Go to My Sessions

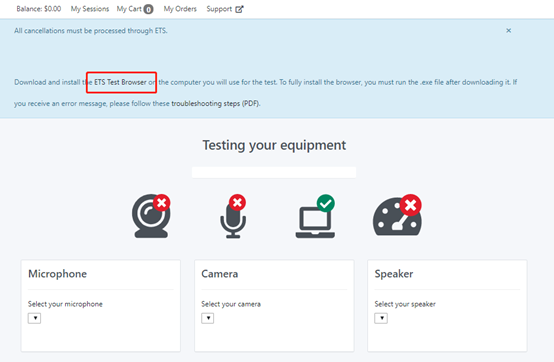click(90, 9)
